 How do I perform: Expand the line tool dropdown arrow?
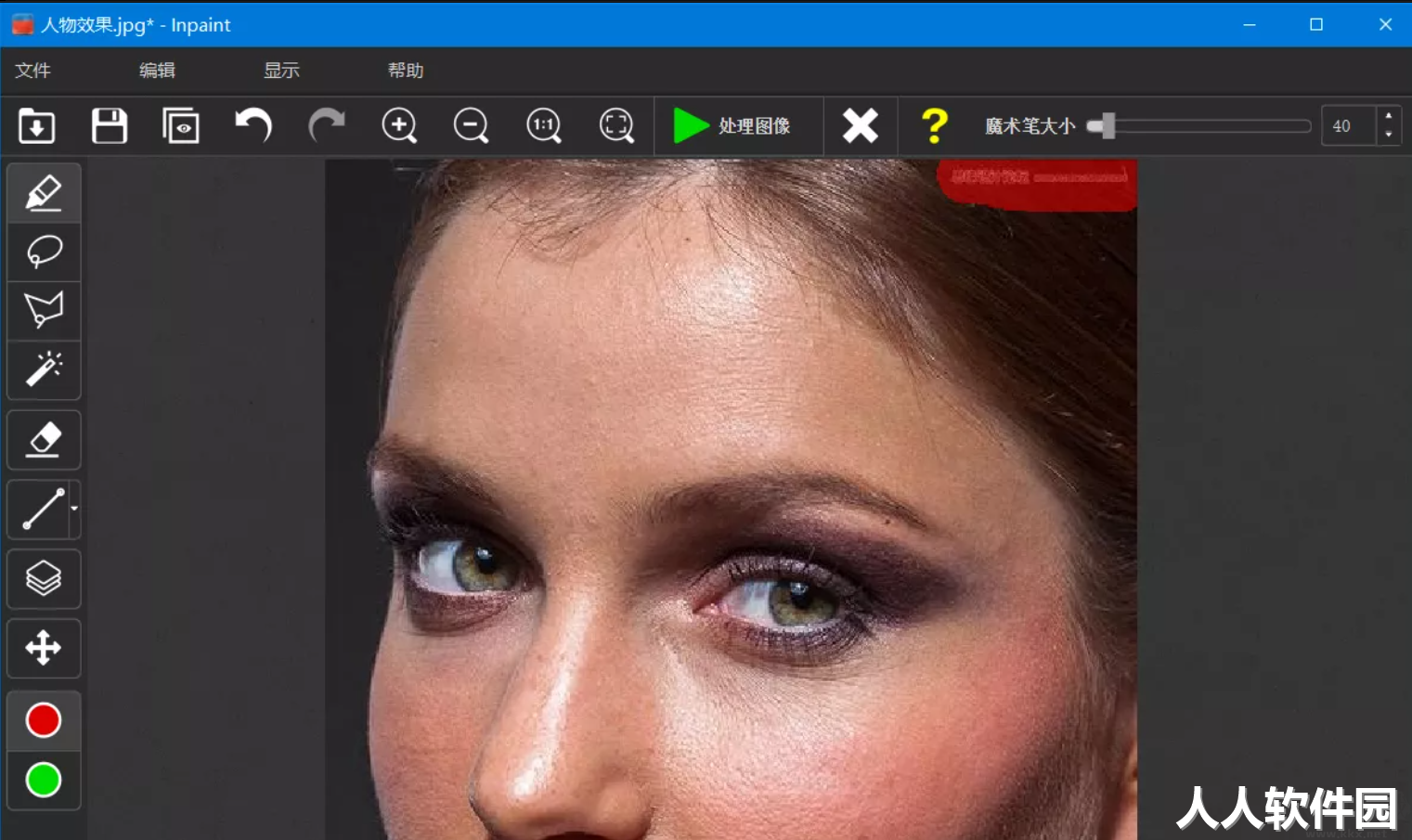pos(74,509)
